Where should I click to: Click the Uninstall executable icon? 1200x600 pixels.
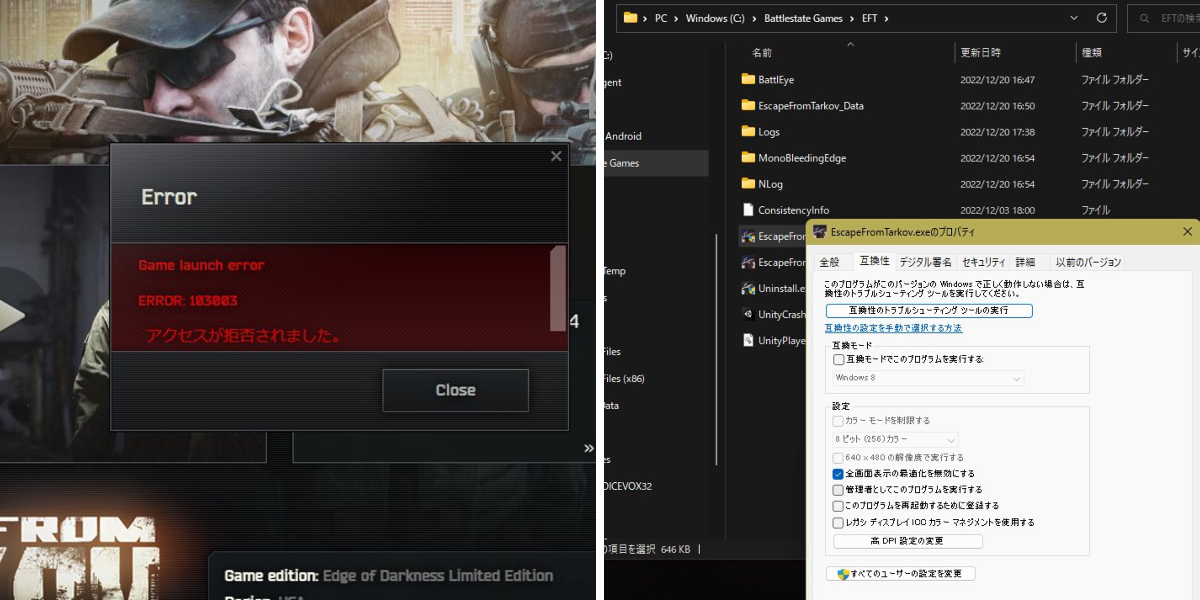(x=748, y=288)
